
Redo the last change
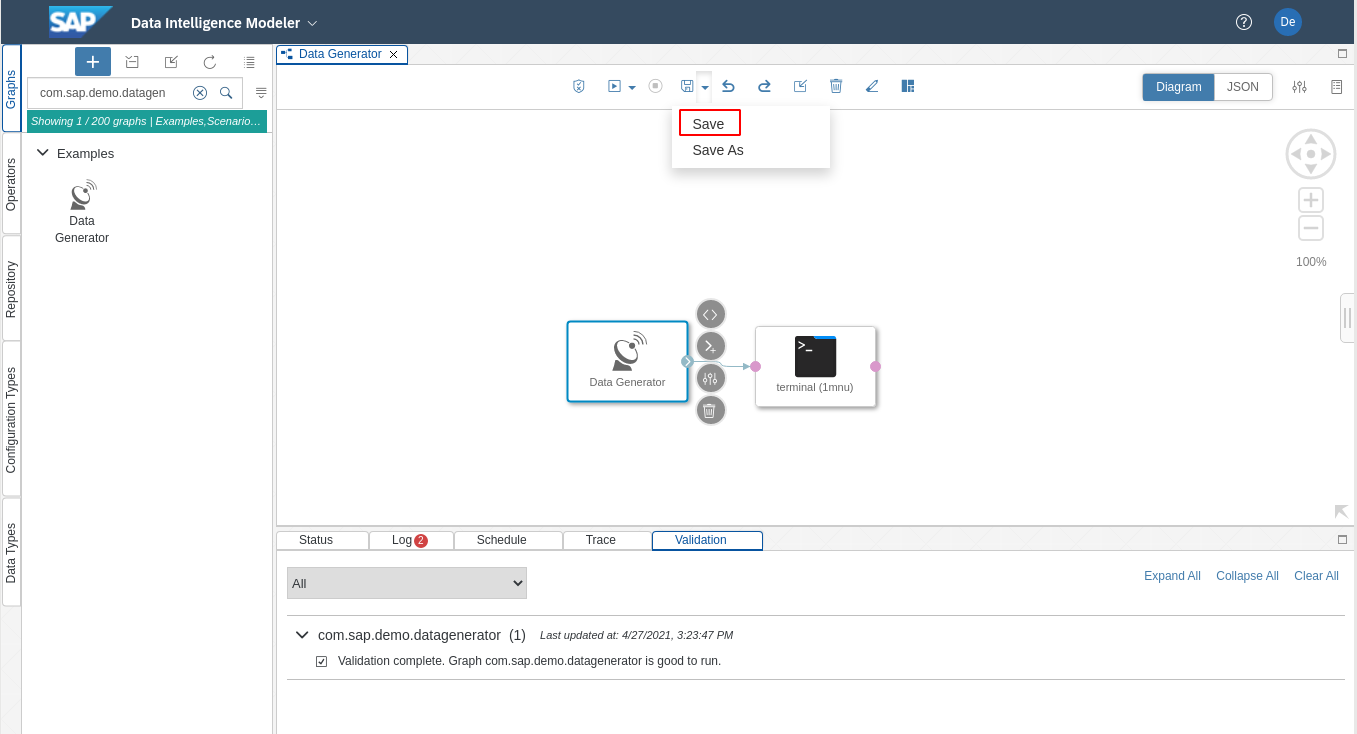764,86
